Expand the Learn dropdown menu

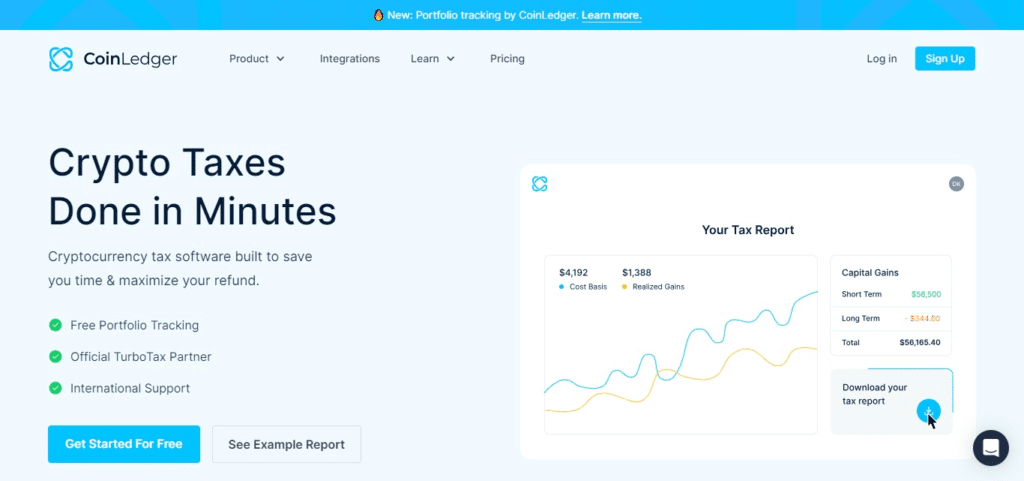[433, 59]
